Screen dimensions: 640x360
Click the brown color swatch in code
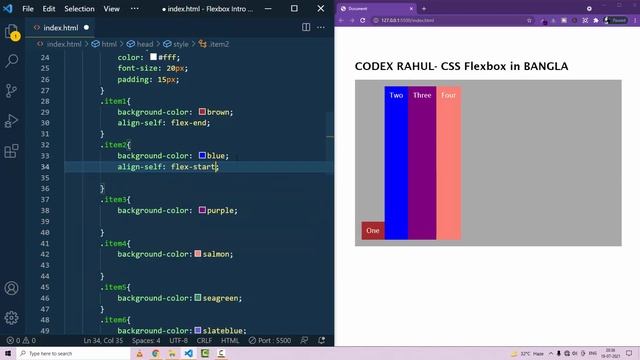(202, 111)
